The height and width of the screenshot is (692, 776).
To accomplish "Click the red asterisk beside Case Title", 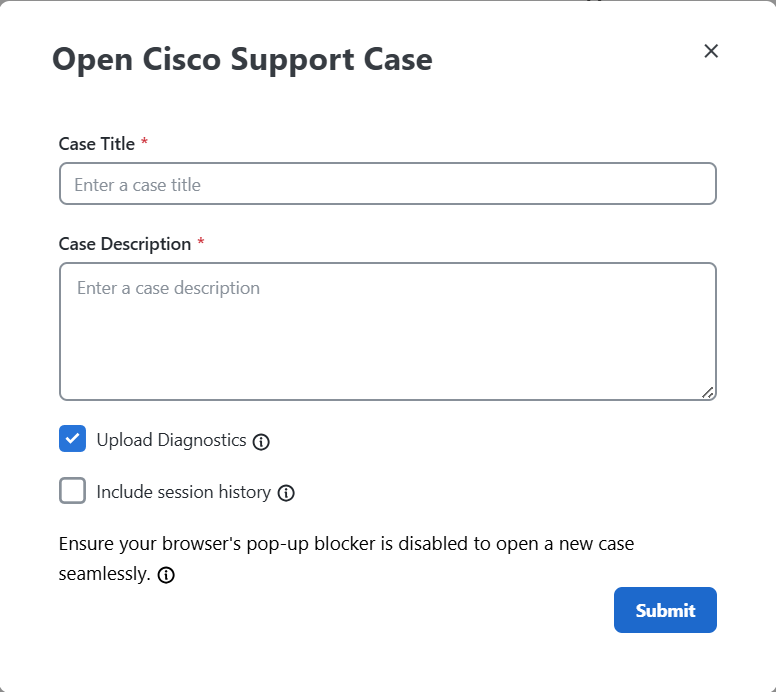I will tap(145, 144).
